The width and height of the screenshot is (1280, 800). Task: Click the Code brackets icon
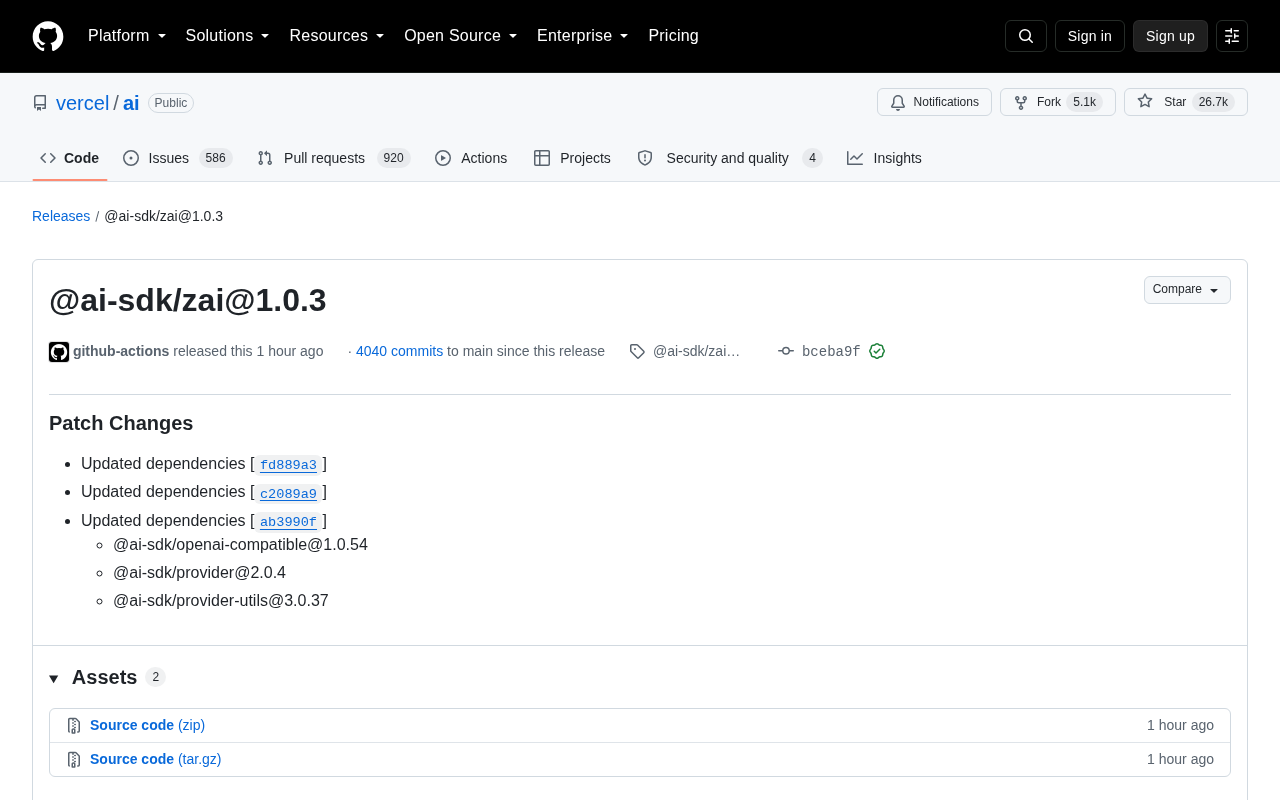point(48,158)
